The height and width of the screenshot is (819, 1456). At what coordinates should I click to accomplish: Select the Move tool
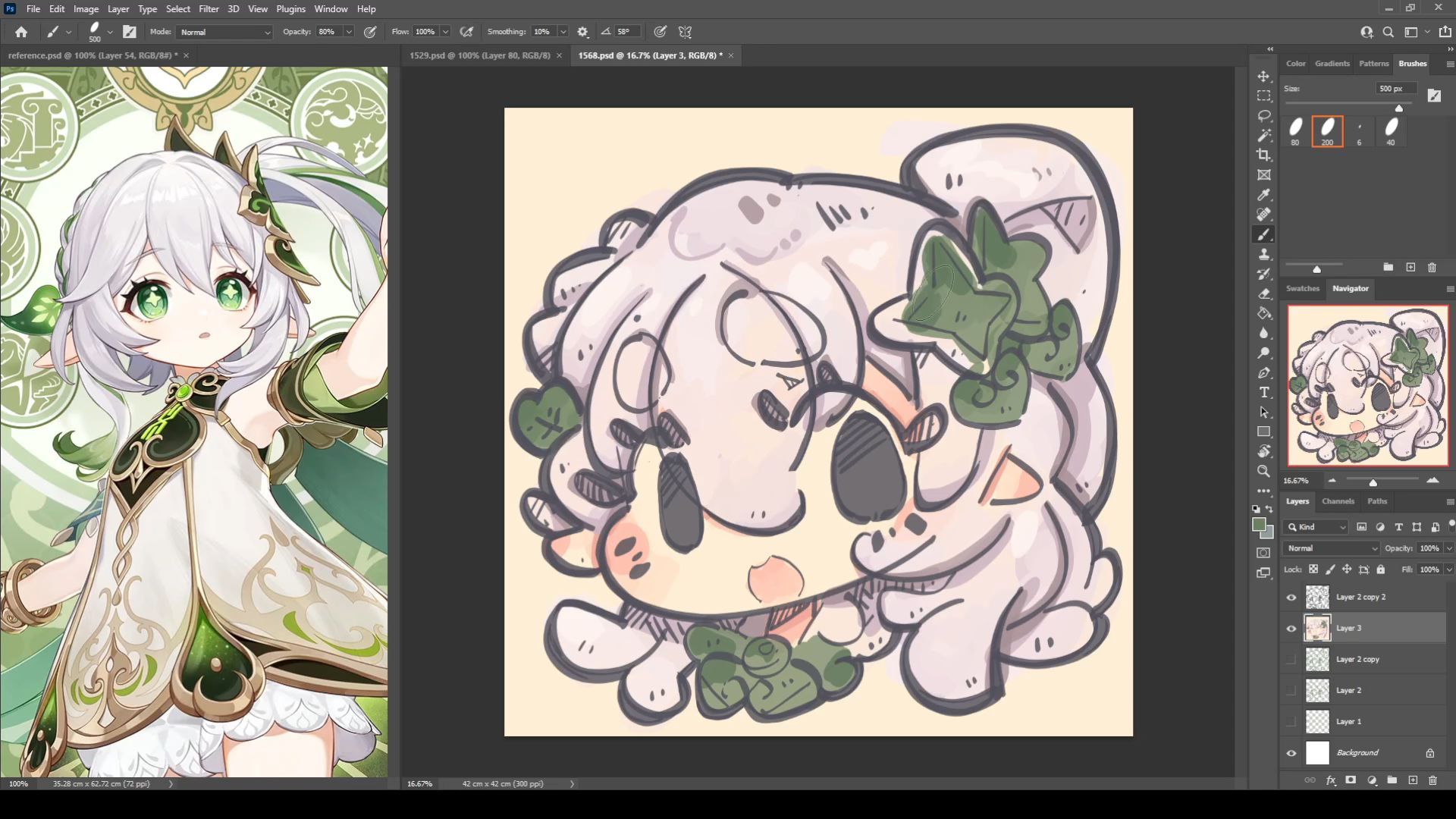click(x=1264, y=77)
